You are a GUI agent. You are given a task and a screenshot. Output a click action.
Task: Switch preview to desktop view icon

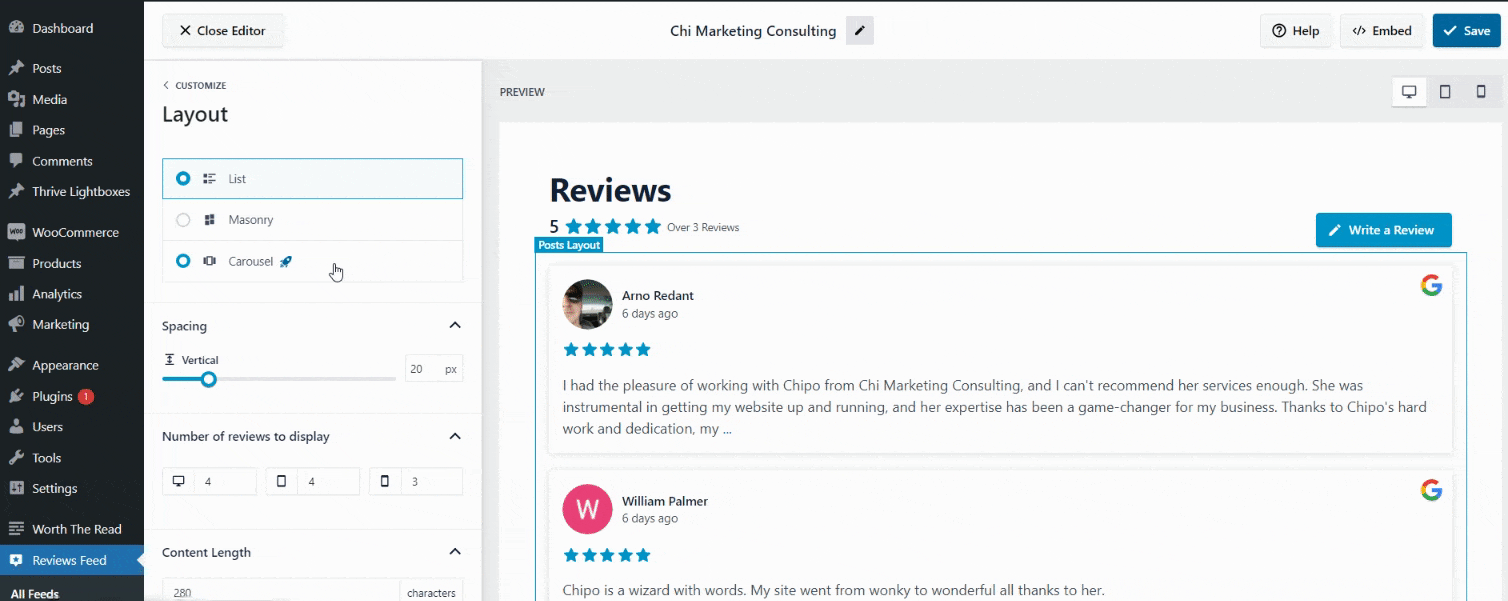1409,92
